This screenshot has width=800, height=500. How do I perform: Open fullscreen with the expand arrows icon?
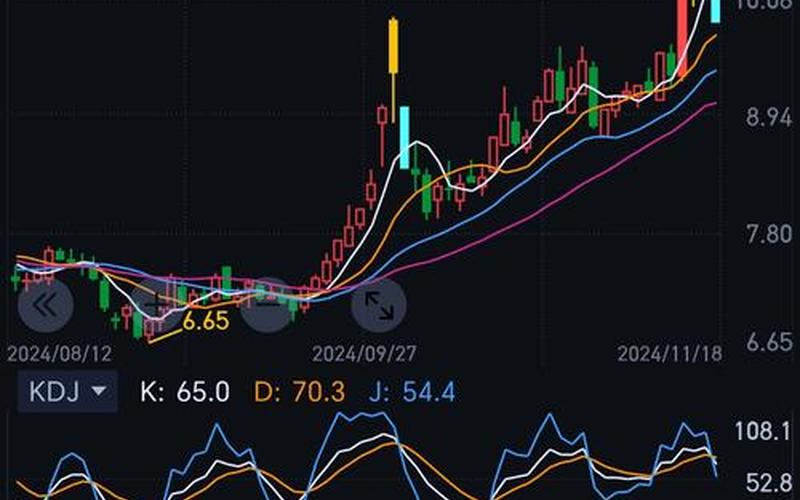(378, 305)
